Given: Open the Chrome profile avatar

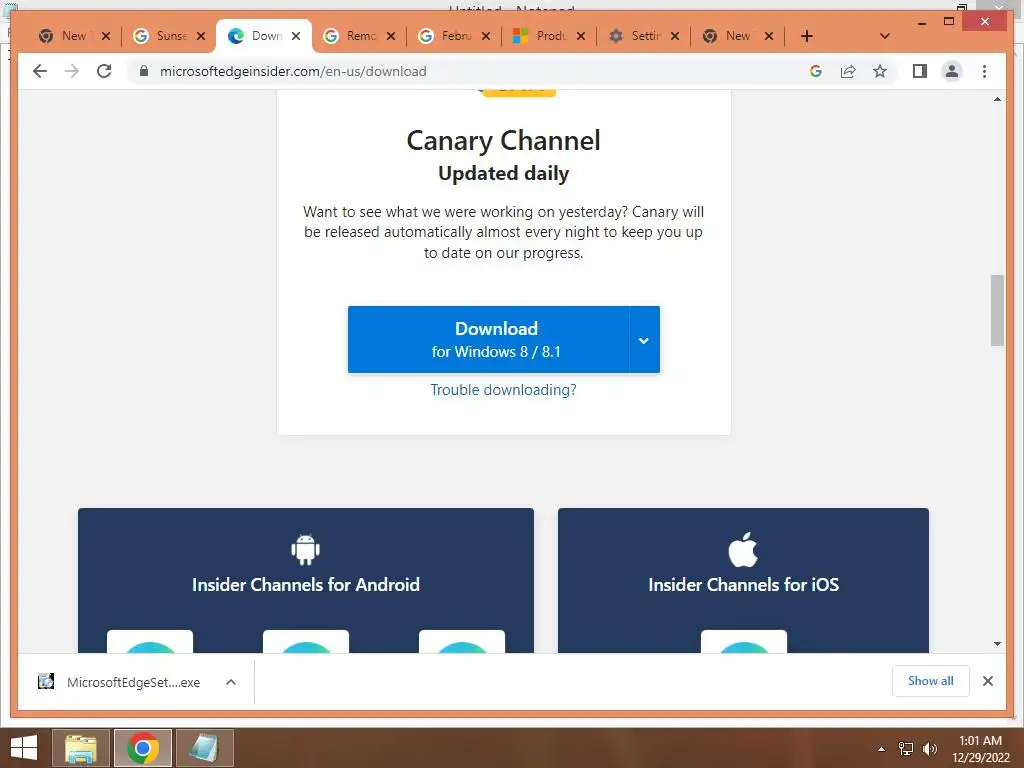Looking at the screenshot, I should click(x=952, y=71).
